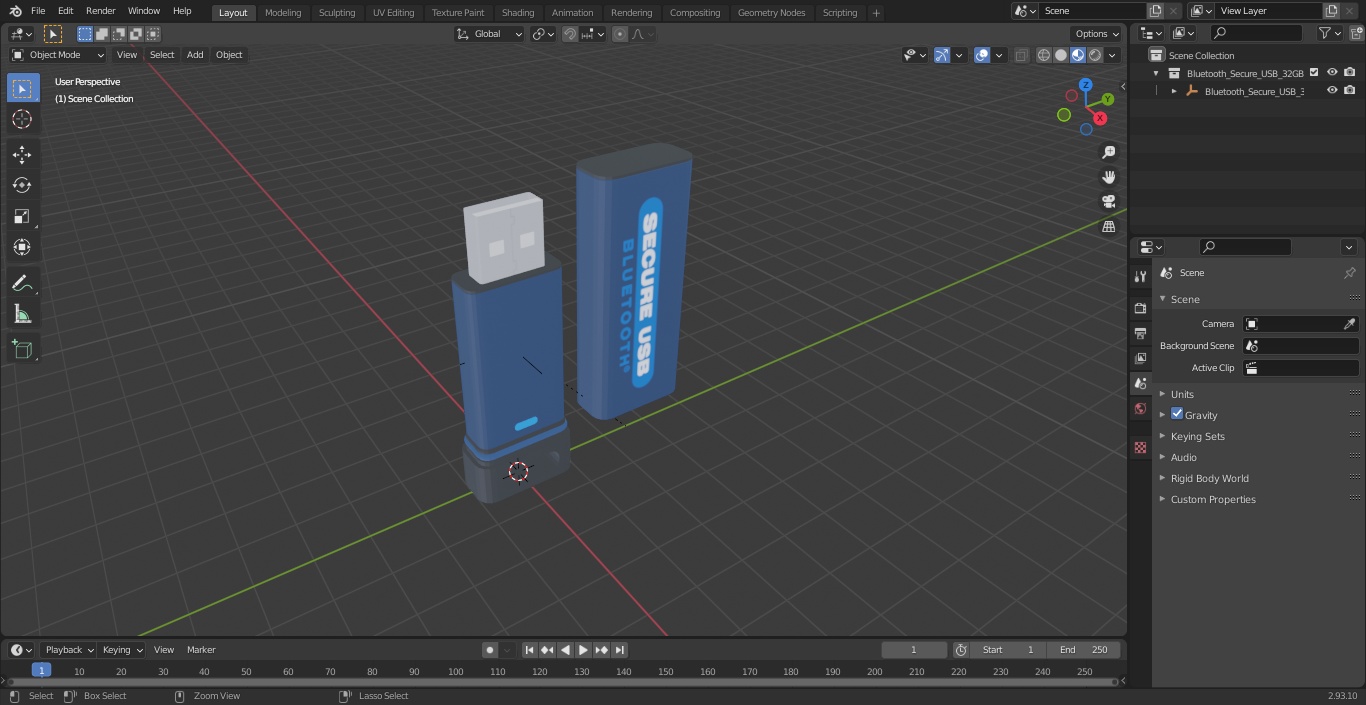The image size is (1366, 705).
Task: Toggle the Gravity checkbox
Action: pyautogui.click(x=1177, y=414)
